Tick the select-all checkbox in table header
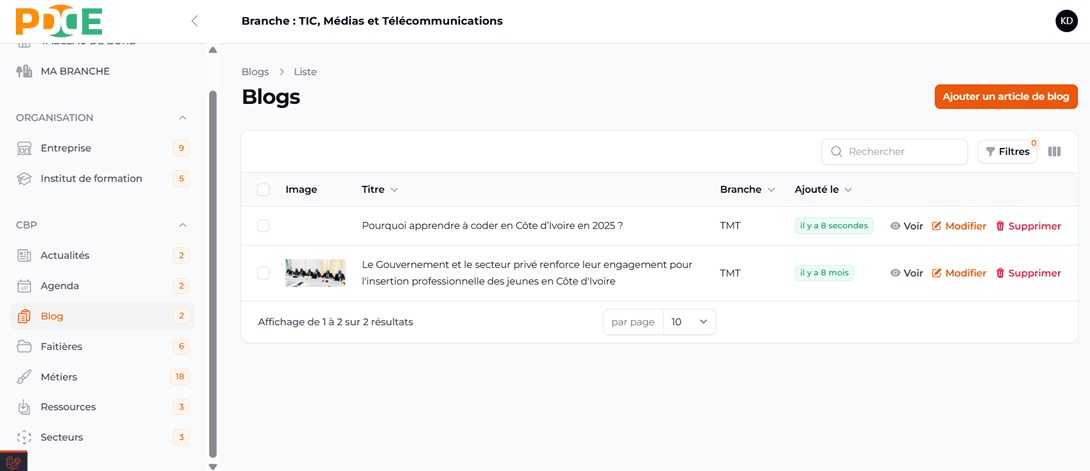The image size is (1090, 471). click(263, 190)
